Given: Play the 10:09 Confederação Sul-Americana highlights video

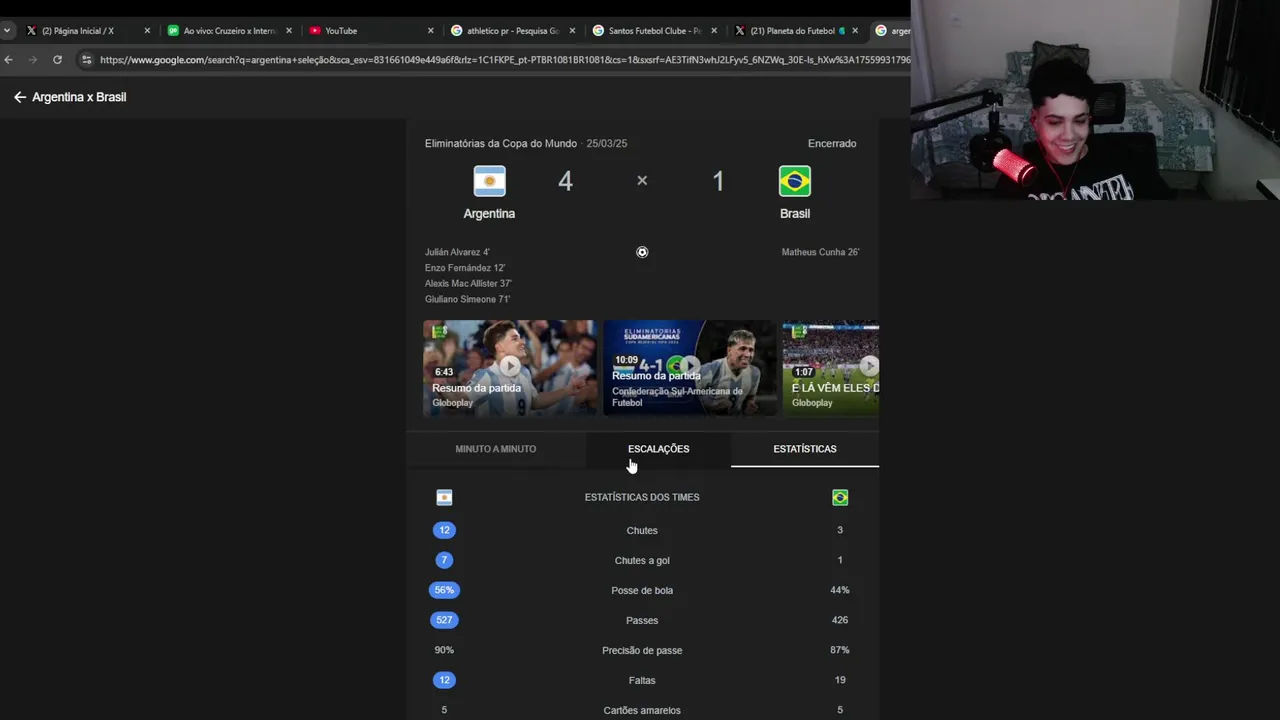Looking at the screenshot, I should [690, 367].
